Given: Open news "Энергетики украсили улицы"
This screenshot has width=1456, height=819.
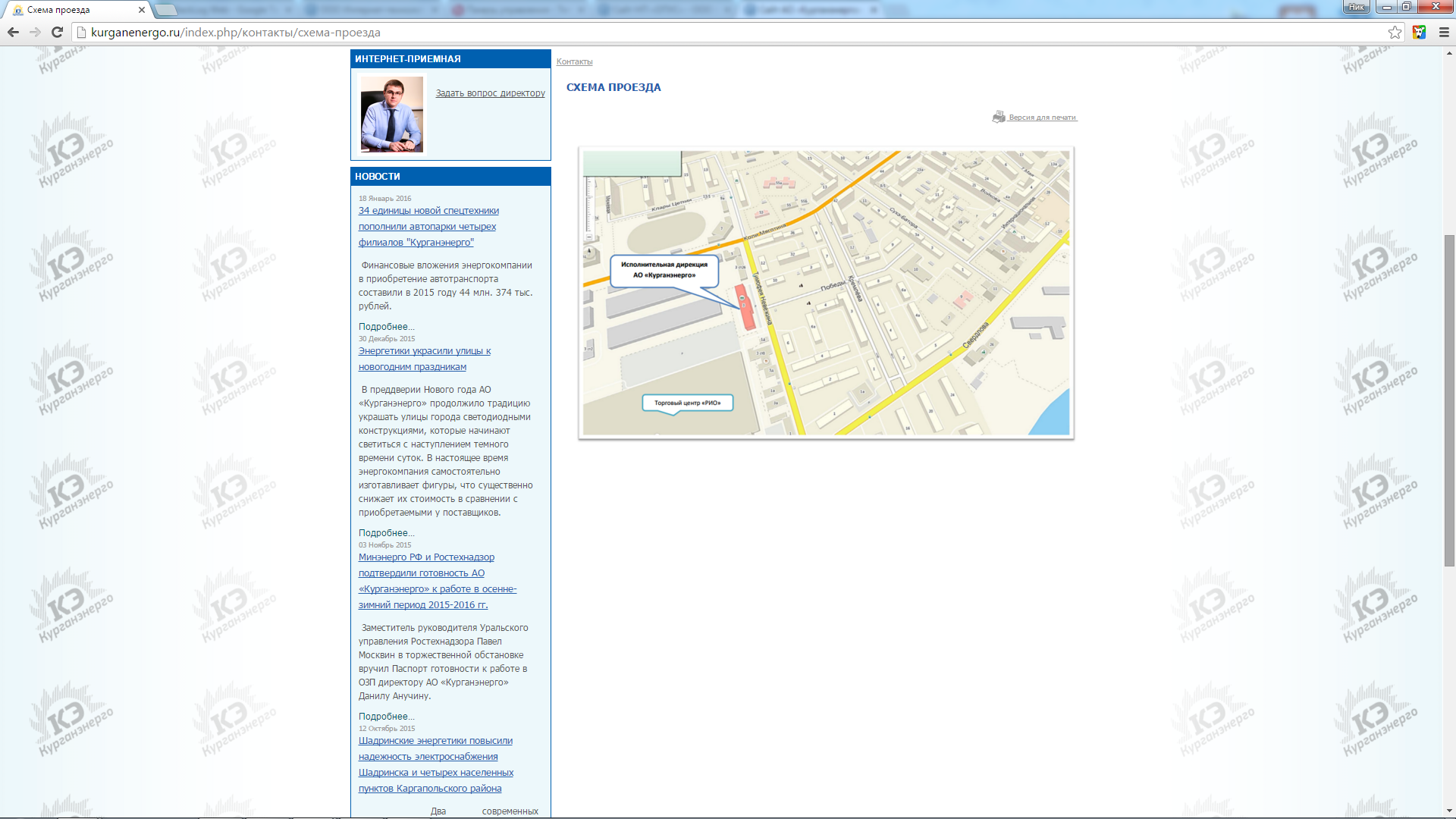Looking at the screenshot, I should click(425, 359).
